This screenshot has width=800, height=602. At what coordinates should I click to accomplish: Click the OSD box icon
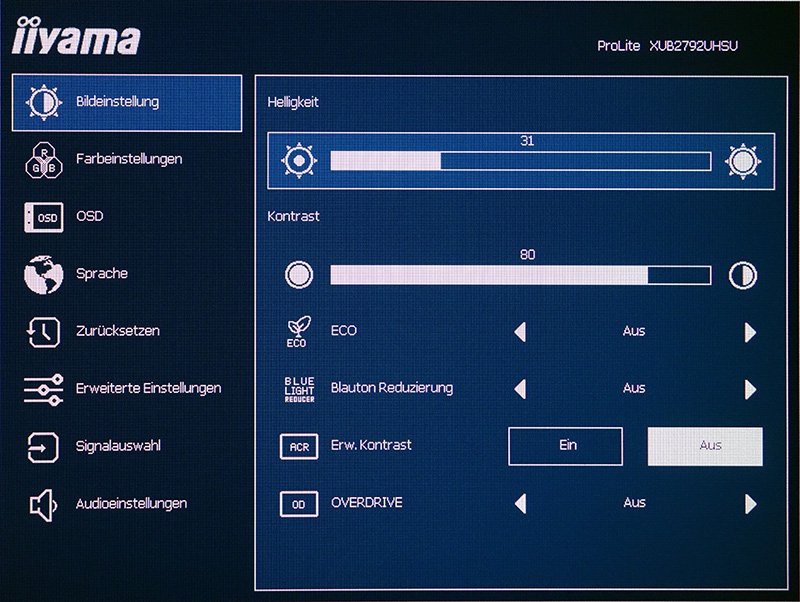pos(44,217)
